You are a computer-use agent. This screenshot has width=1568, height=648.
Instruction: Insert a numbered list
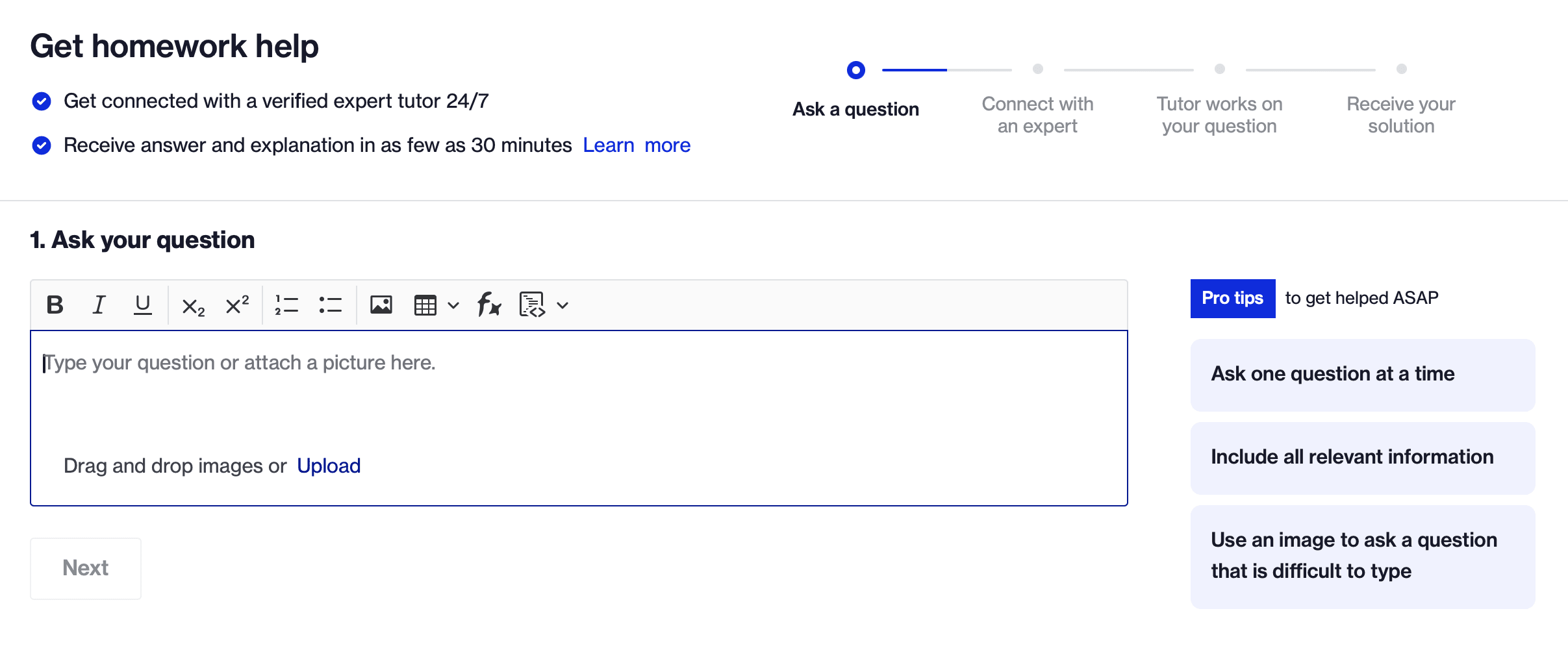pyautogui.click(x=286, y=305)
